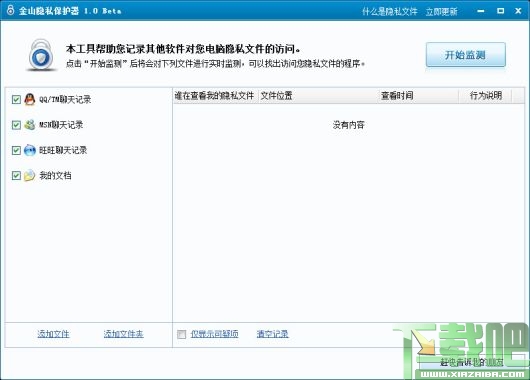Click the Wangwang chat icon
The height and width of the screenshot is (380, 530).
coord(30,150)
